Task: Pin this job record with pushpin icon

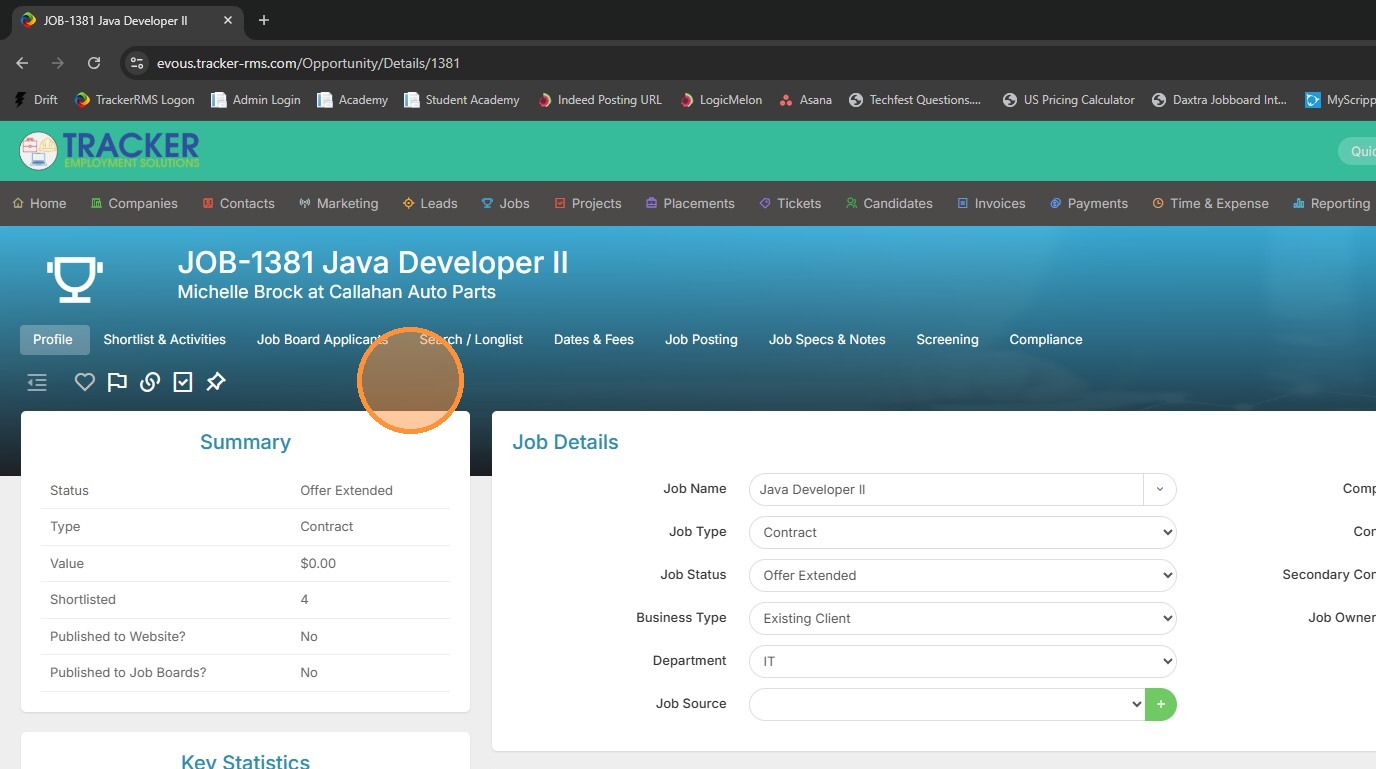Action: point(216,382)
